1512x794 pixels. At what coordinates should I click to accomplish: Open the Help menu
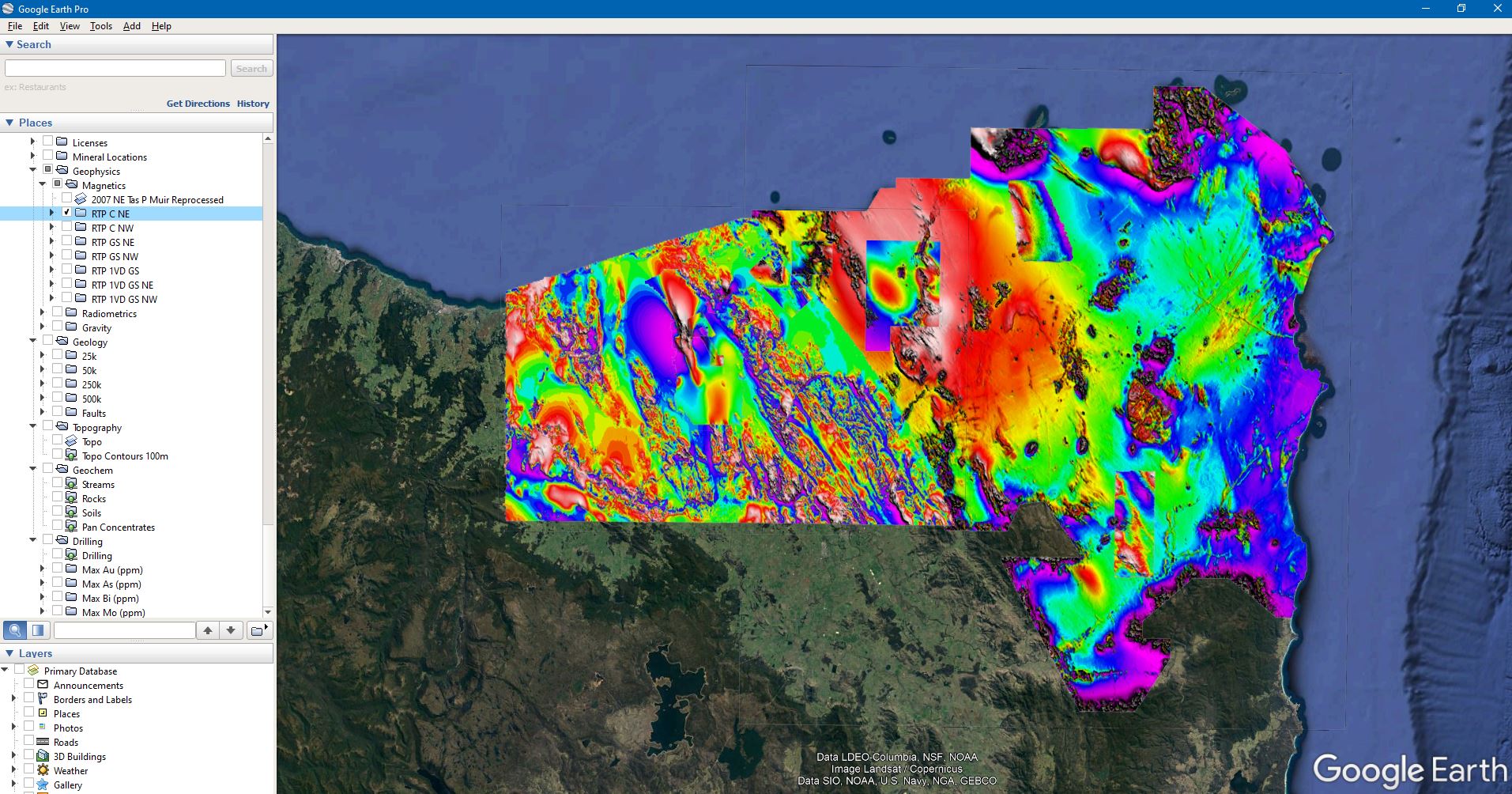(161, 25)
